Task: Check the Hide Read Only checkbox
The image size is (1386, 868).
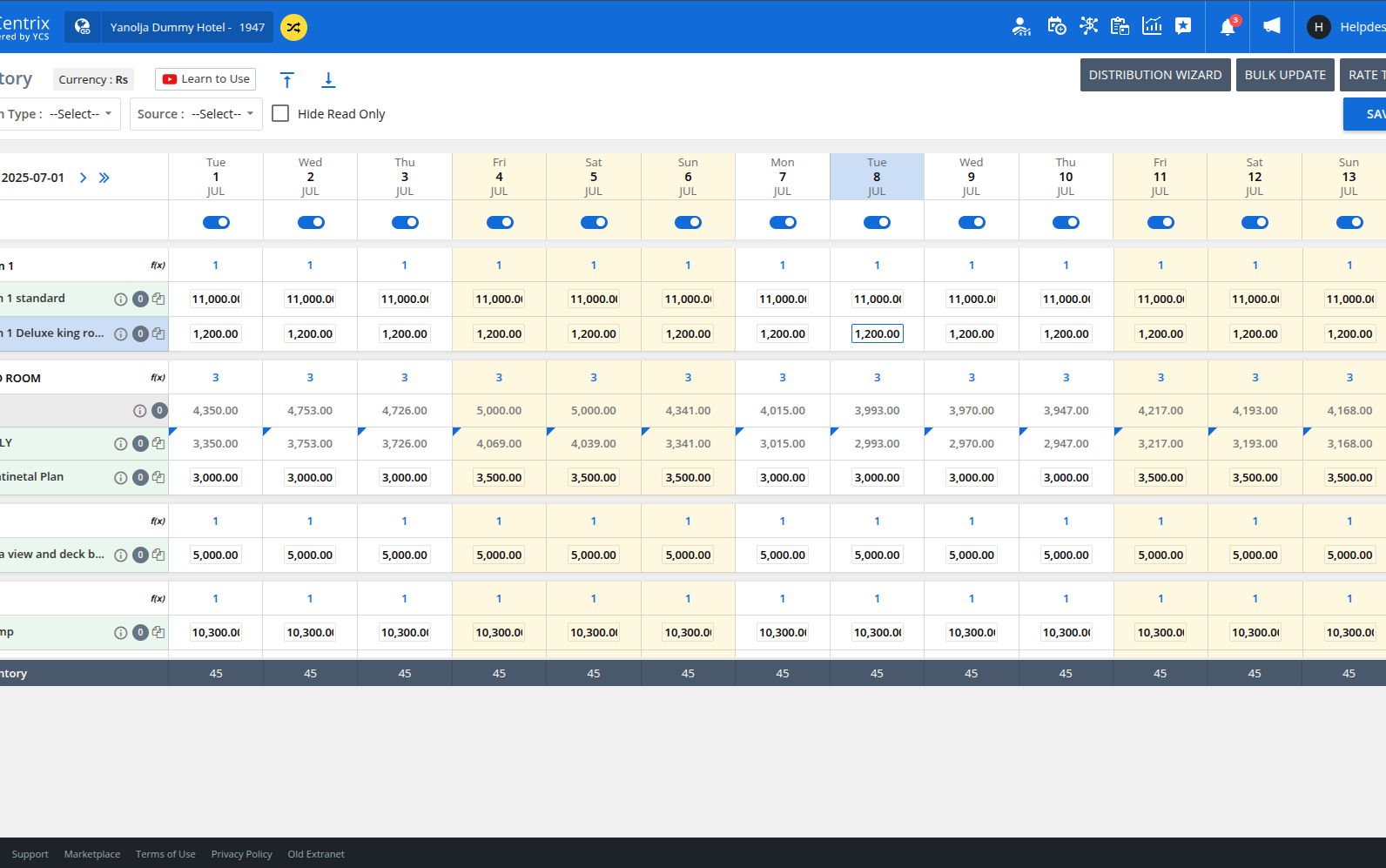Action: 280,113
